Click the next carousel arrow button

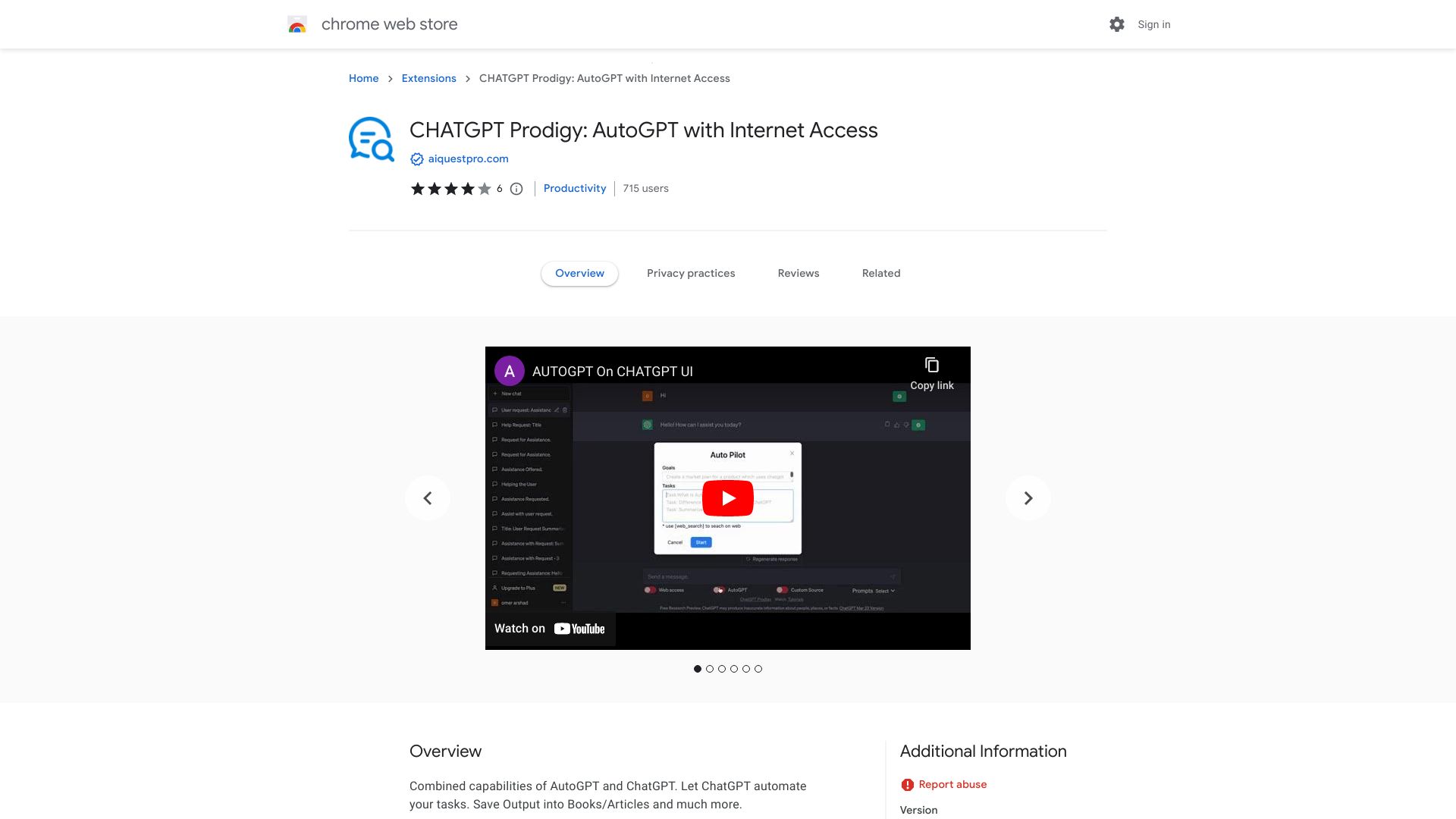pyautogui.click(x=1028, y=497)
